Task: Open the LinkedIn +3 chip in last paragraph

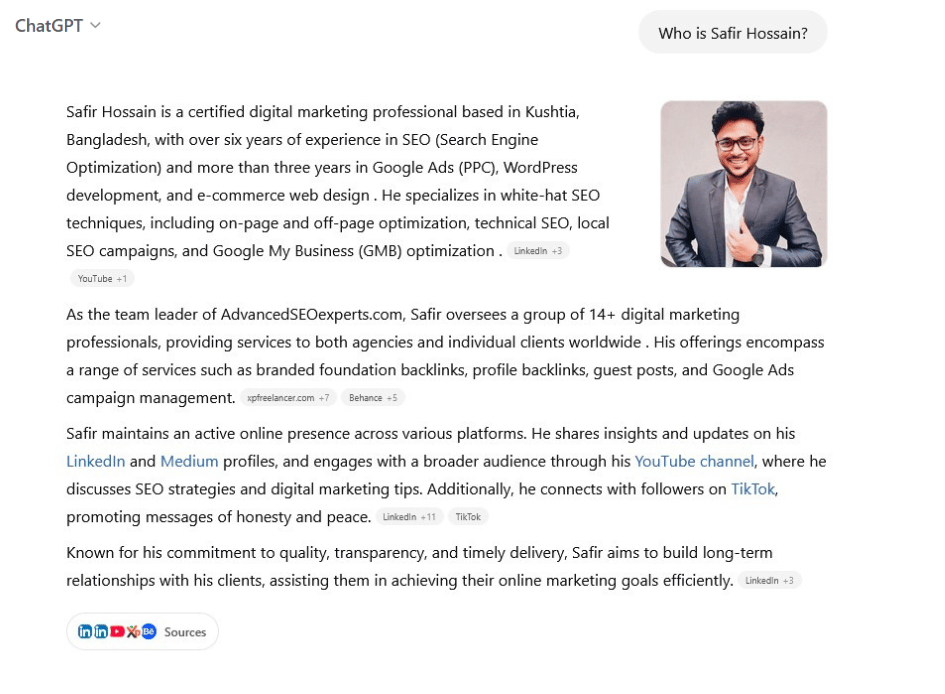Action: [769, 581]
